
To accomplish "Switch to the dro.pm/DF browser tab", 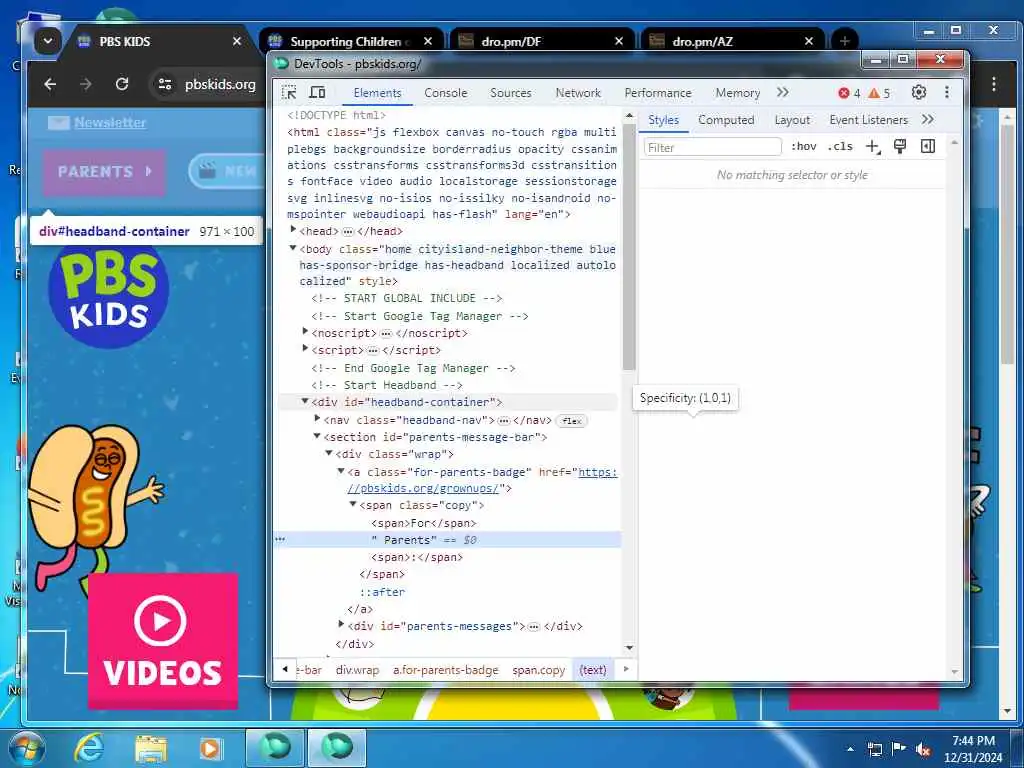I will pyautogui.click(x=541, y=41).
